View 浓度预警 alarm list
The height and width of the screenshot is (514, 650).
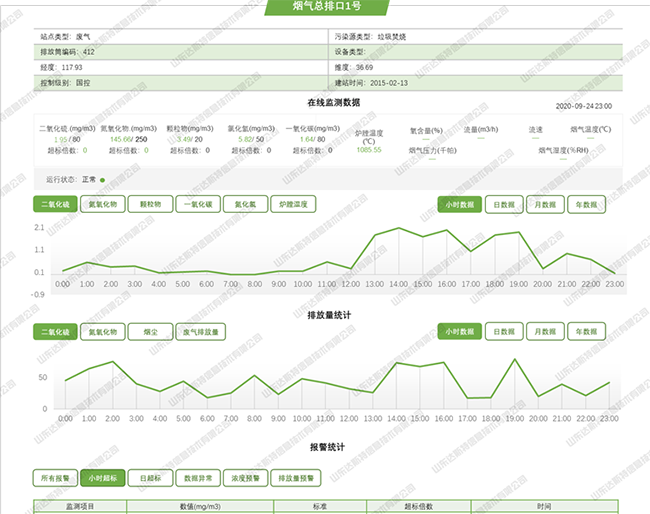tap(245, 478)
